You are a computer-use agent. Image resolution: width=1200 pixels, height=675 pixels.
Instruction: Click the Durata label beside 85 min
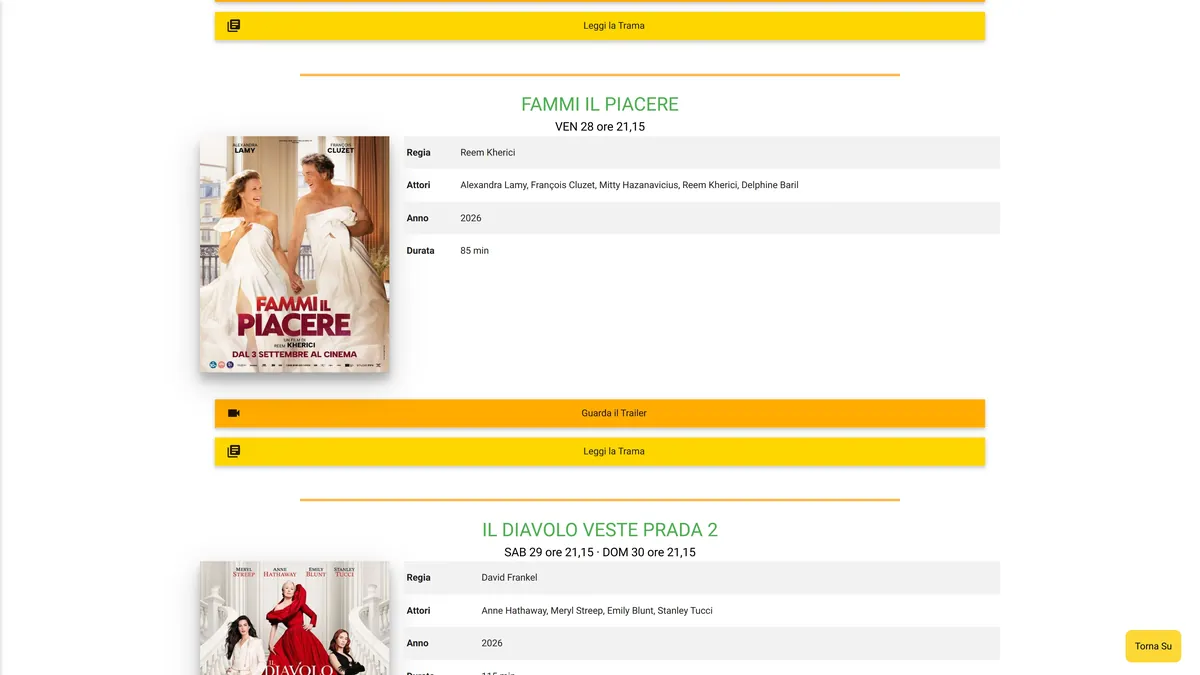click(x=421, y=251)
